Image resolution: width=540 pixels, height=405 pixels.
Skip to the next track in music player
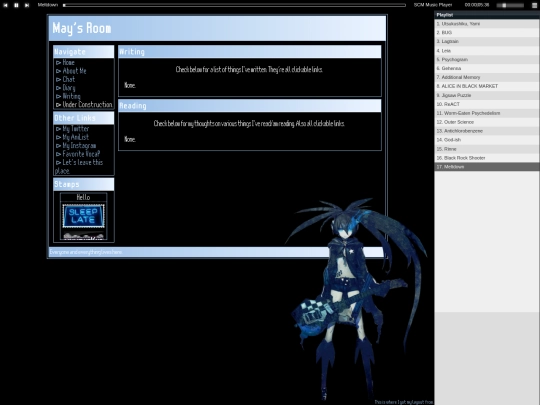pyautogui.click(x=27, y=5)
